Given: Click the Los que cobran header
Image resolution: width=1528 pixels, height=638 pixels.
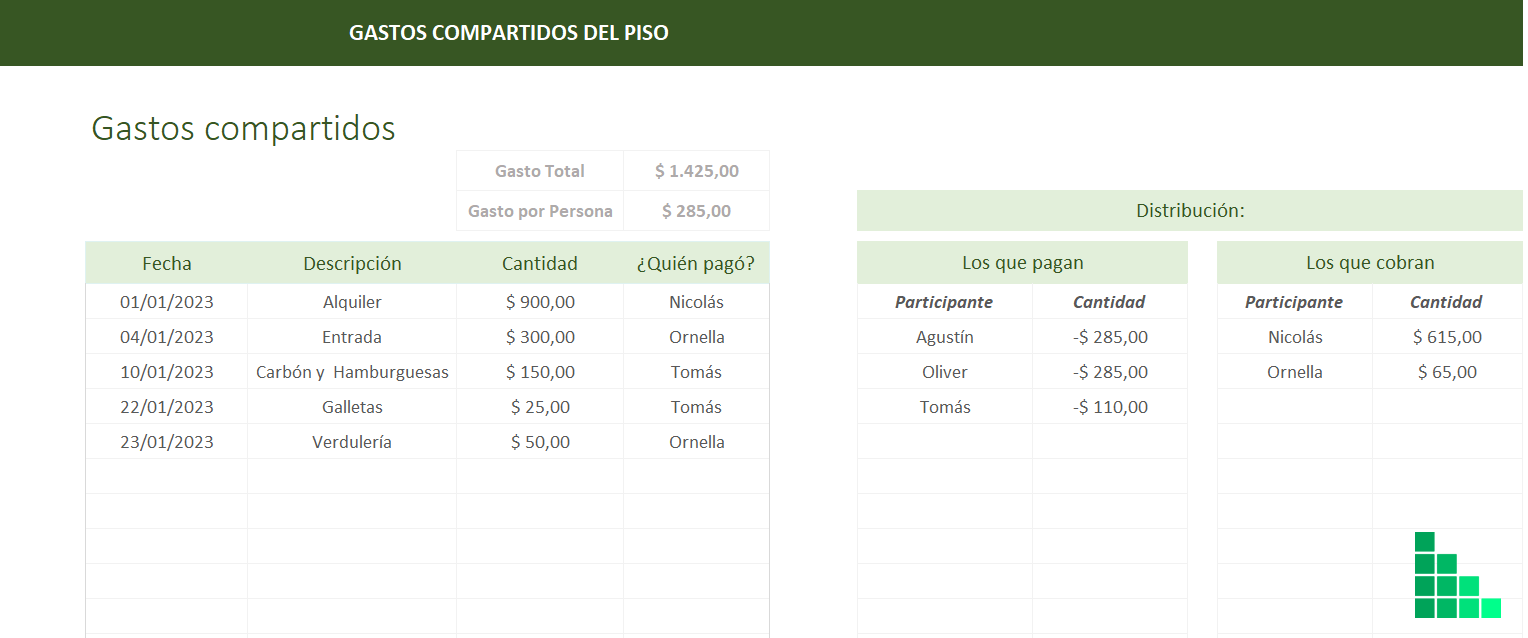Looking at the screenshot, I should 1370,263.
